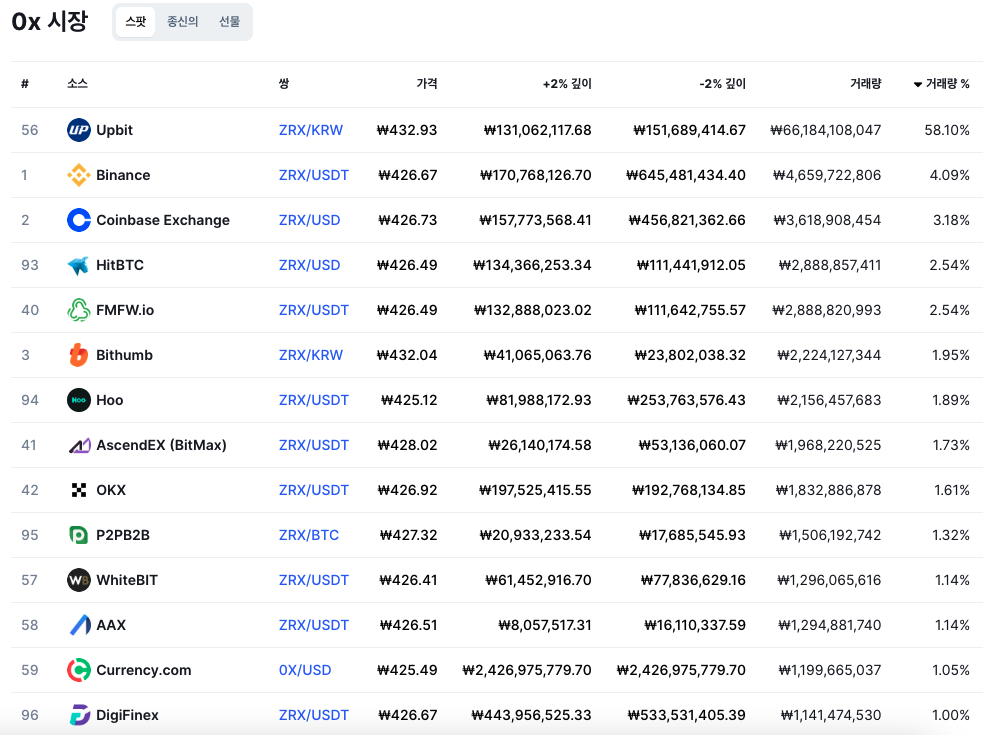Click Upbit volume share 58.10%
This screenshot has height=735, width=983.
point(947,130)
